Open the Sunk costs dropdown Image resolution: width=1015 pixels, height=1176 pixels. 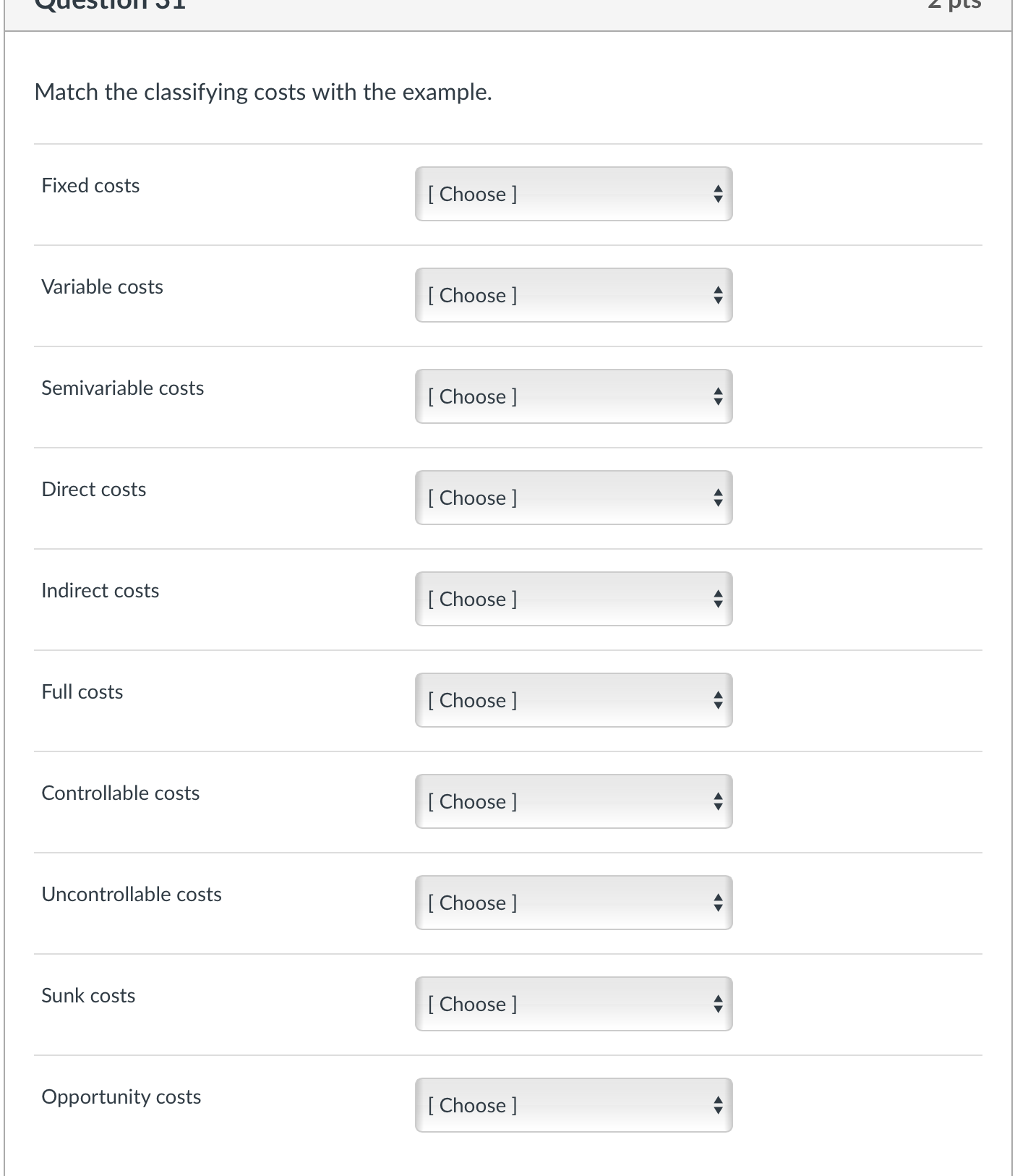pyautogui.click(x=573, y=1004)
